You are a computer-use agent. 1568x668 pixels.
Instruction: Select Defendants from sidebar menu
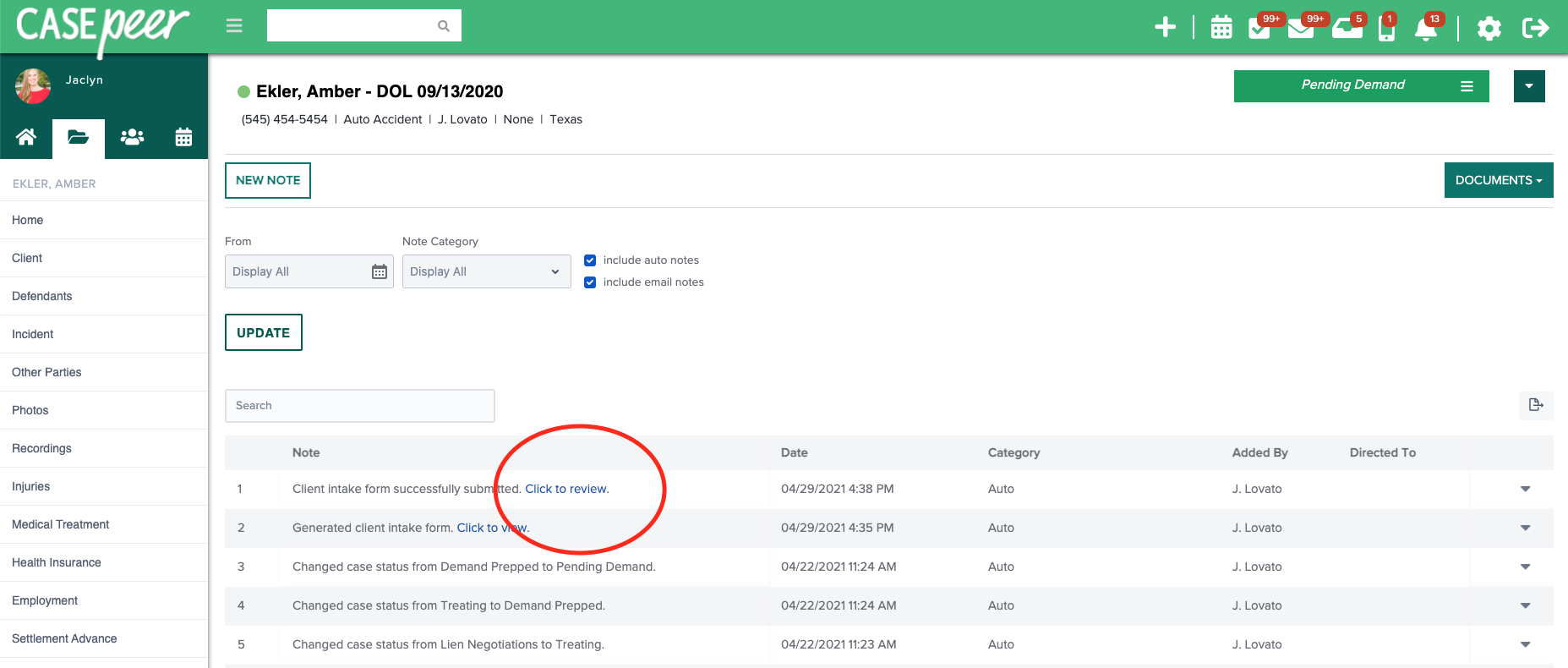[x=42, y=296]
